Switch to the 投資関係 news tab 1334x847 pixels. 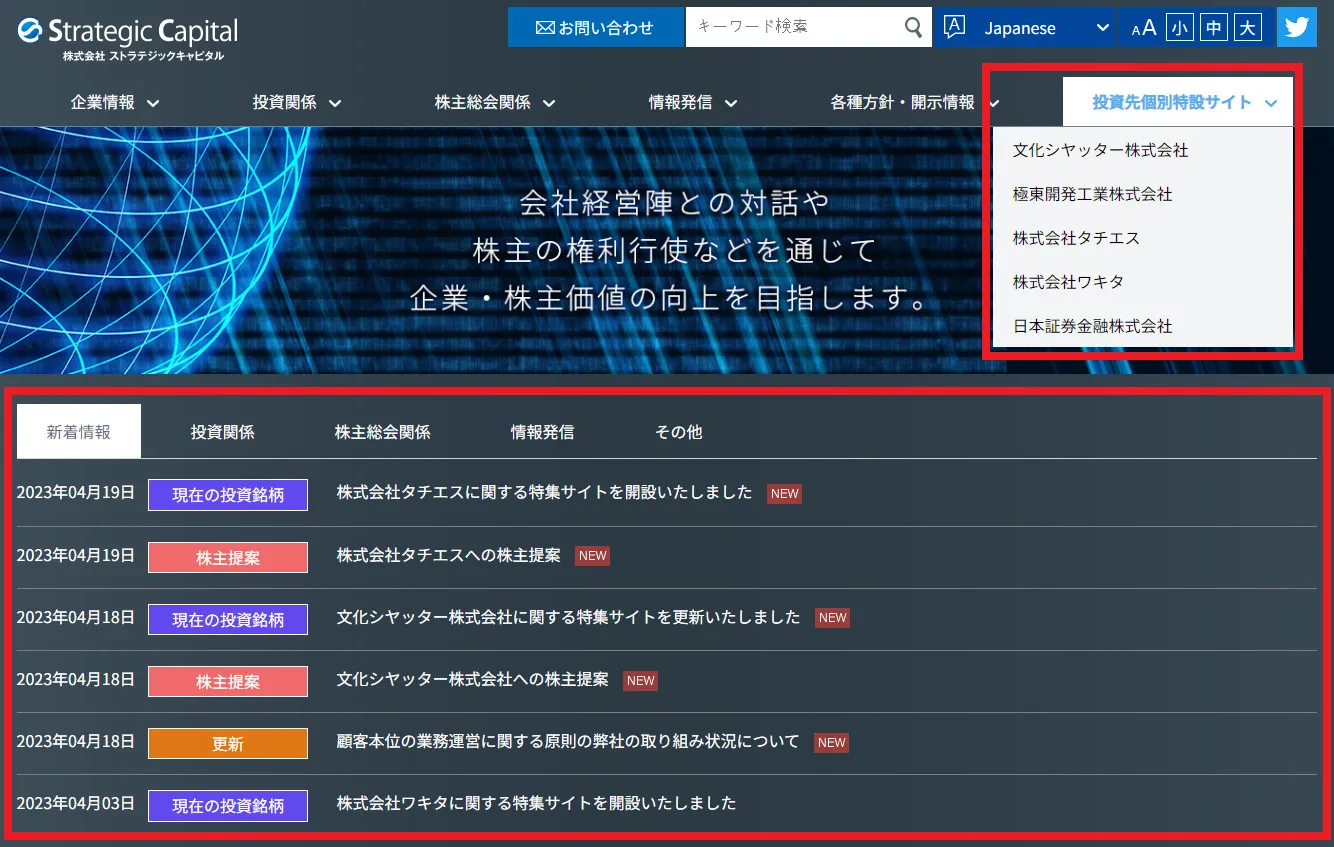click(223, 432)
